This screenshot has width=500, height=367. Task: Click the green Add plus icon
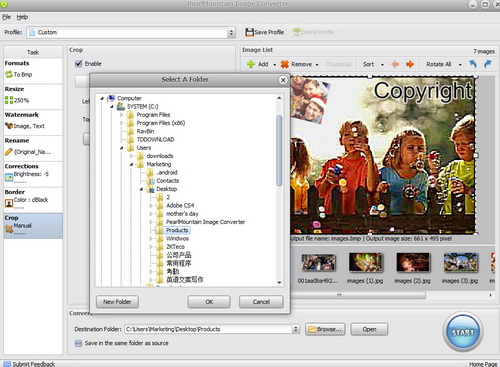[x=251, y=64]
